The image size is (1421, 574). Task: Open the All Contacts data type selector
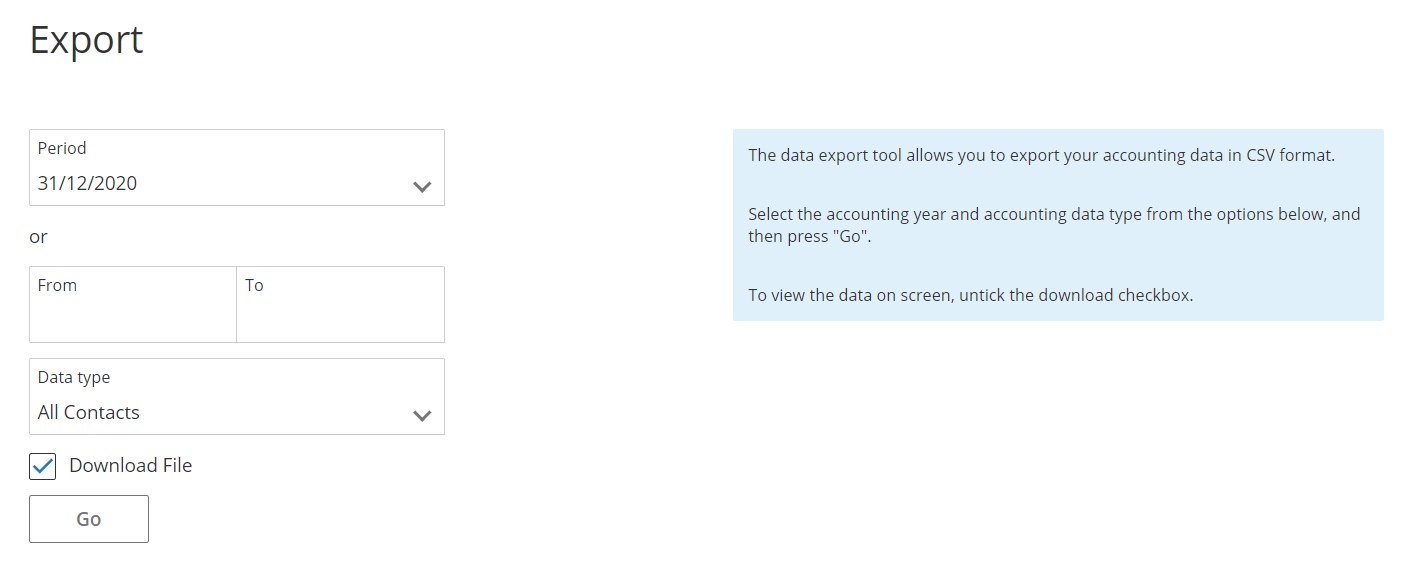coord(237,396)
